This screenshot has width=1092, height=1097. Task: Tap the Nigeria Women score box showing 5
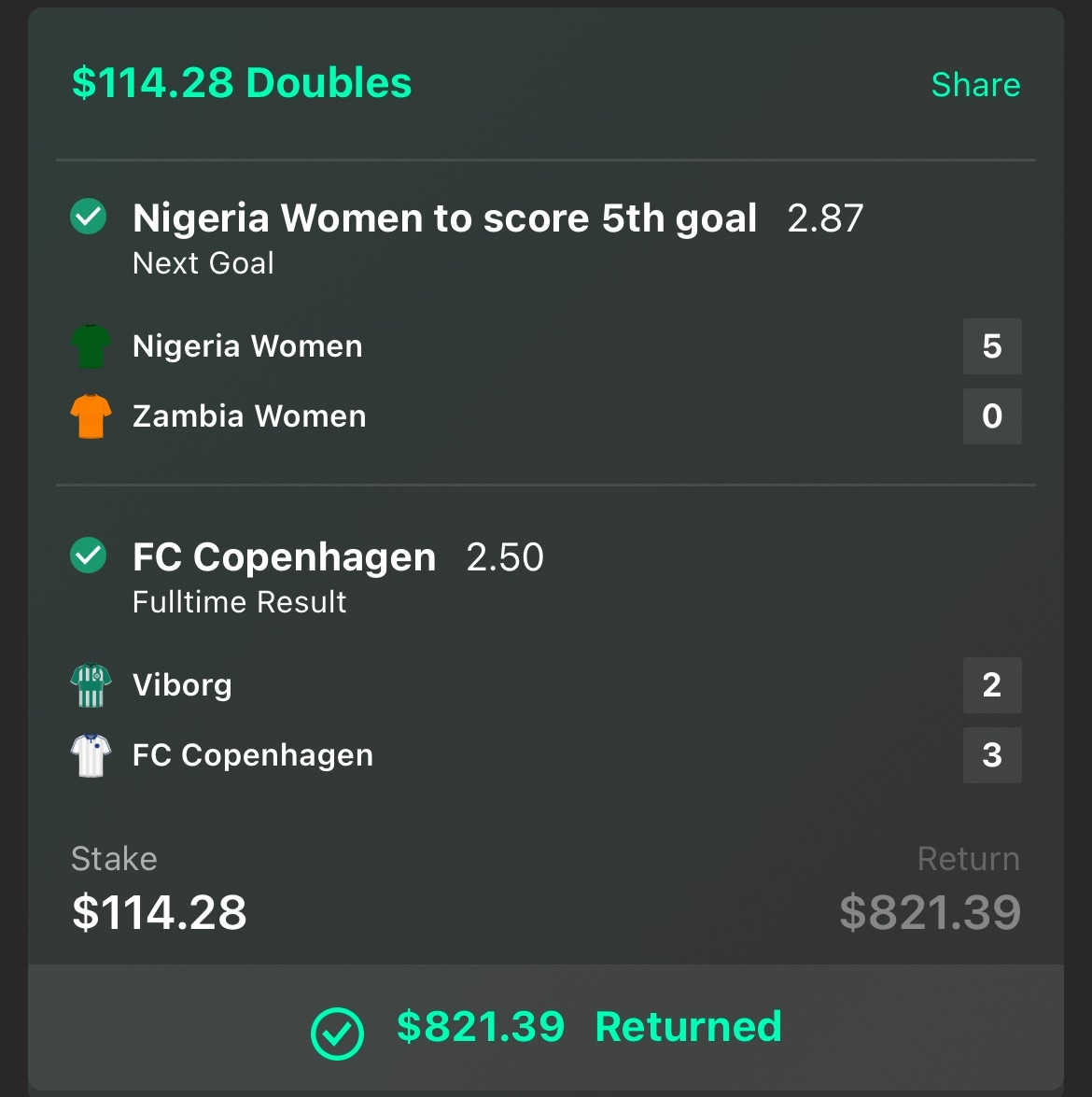pyautogui.click(x=992, y=346)
